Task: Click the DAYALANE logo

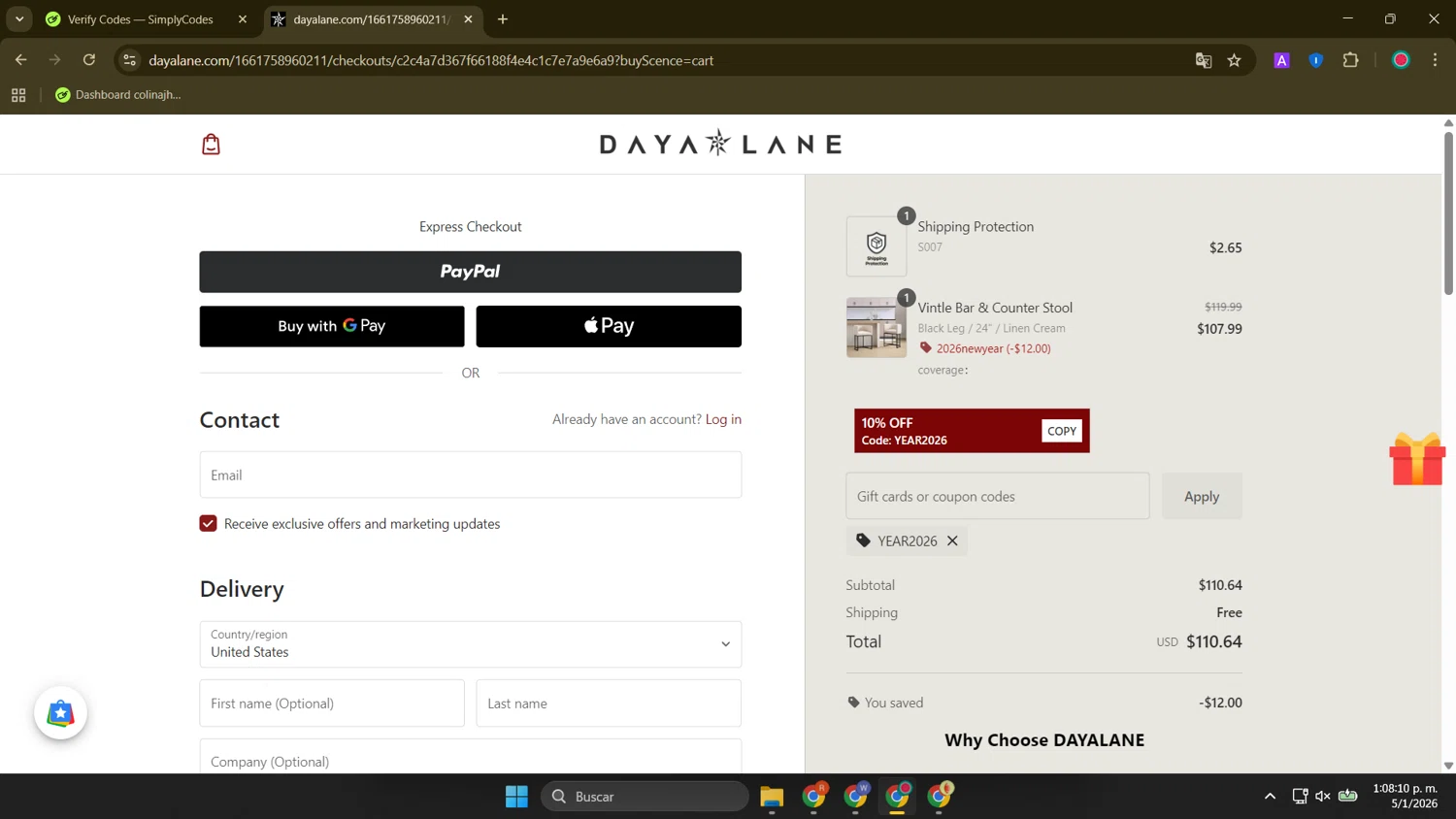Action: 720,144
